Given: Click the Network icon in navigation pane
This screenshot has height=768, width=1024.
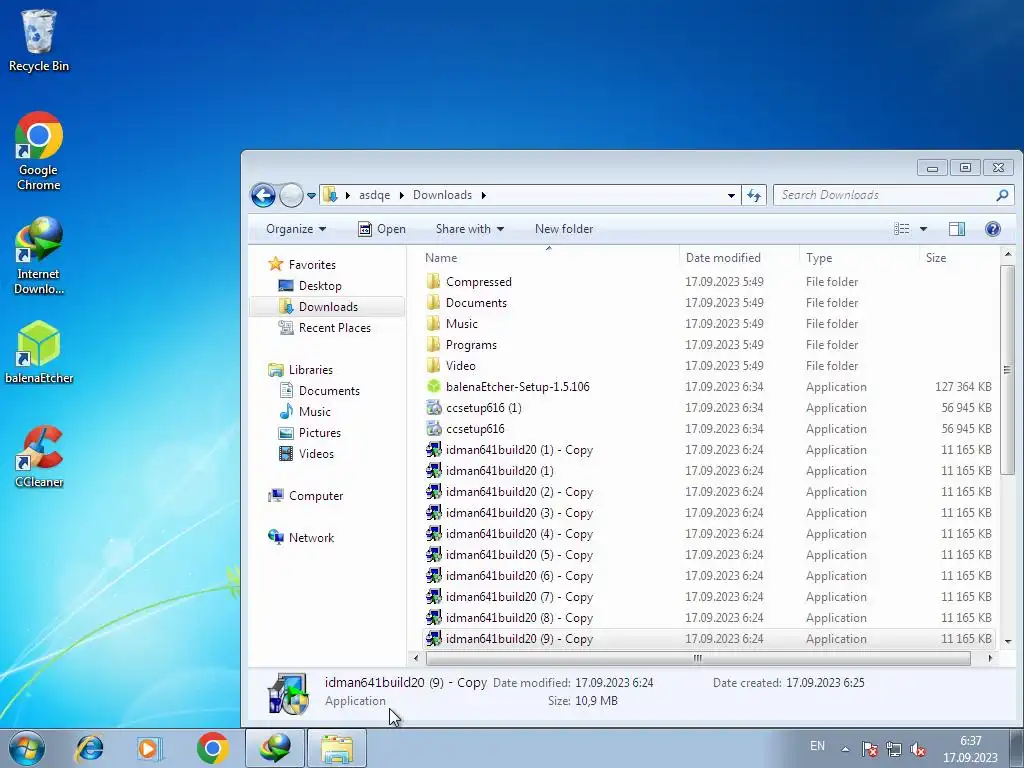Looking at the screenshot, I should pos(276,537).
